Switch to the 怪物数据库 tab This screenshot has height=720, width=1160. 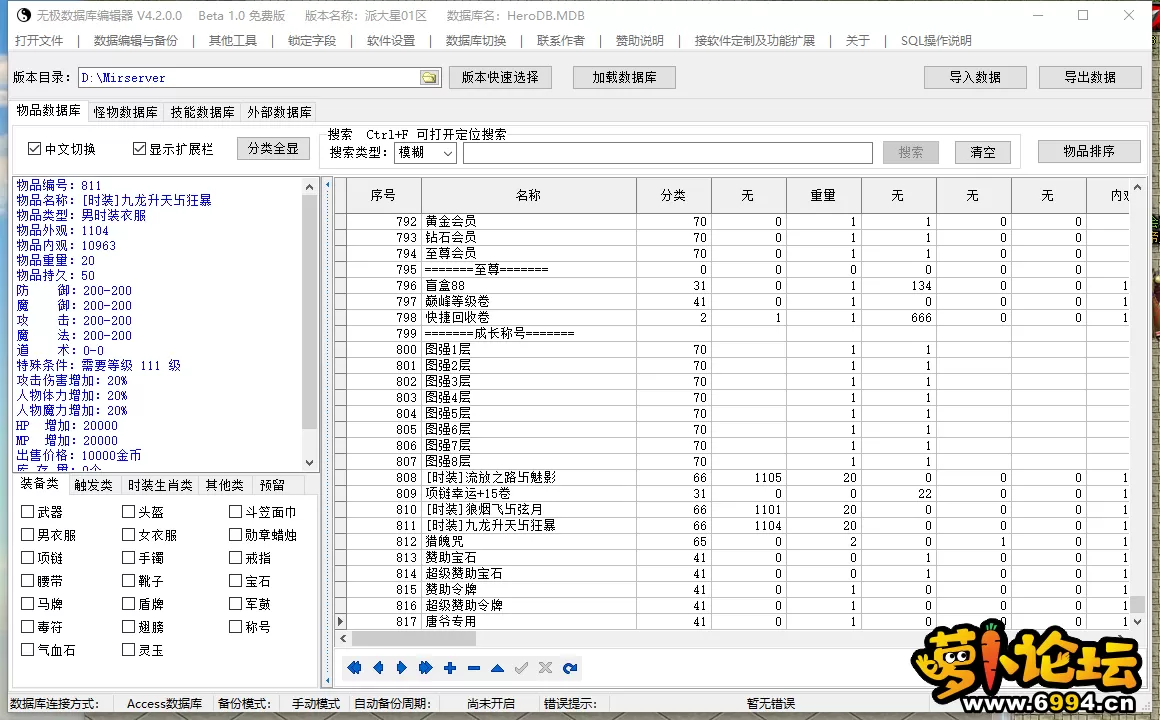coord(125,112)
